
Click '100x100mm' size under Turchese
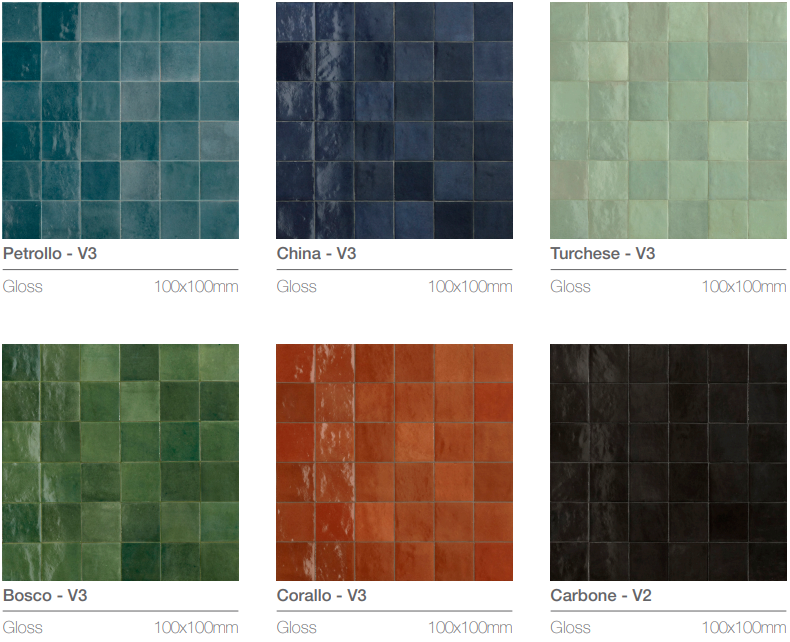[x=744, y=286]
